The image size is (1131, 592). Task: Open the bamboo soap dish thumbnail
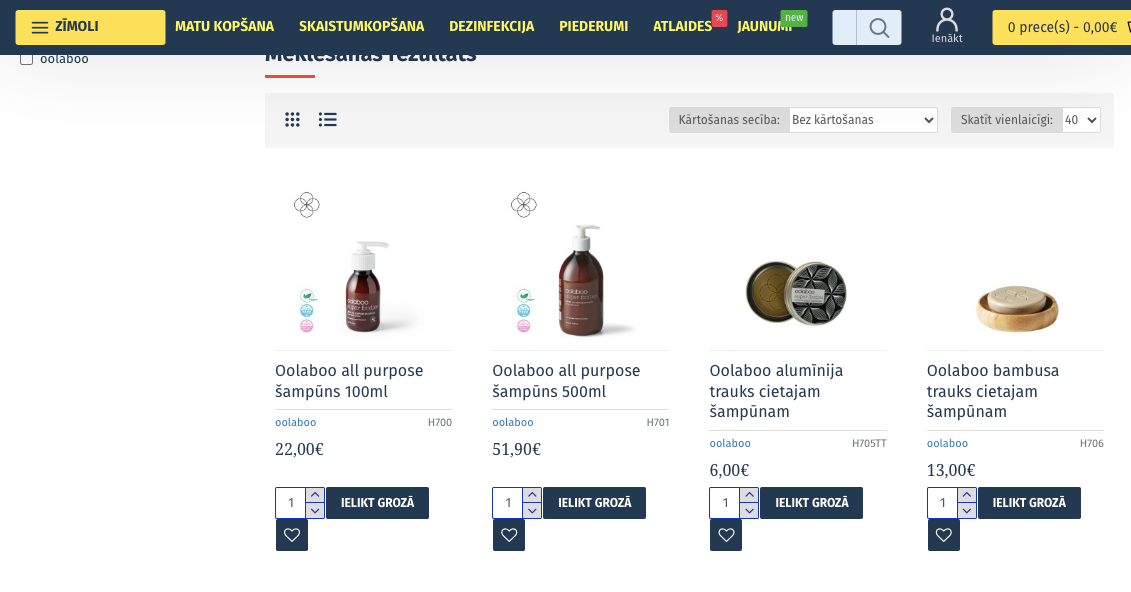click(1015, 300)
